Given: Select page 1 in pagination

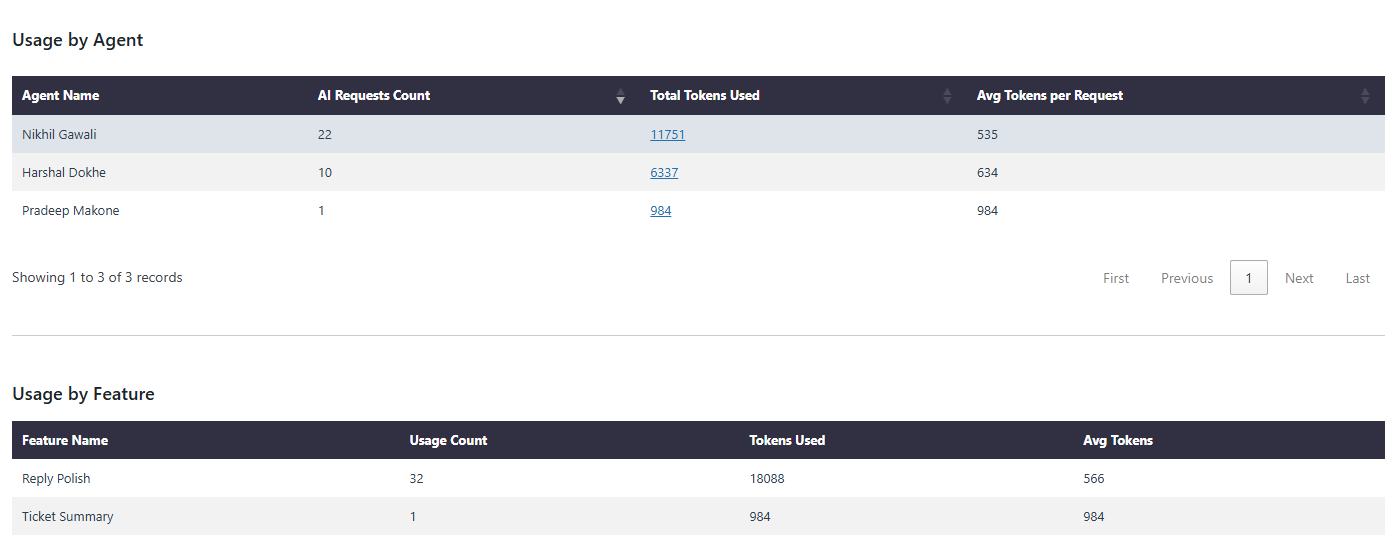Looking at the screenshot, I should click(1248, 278).
